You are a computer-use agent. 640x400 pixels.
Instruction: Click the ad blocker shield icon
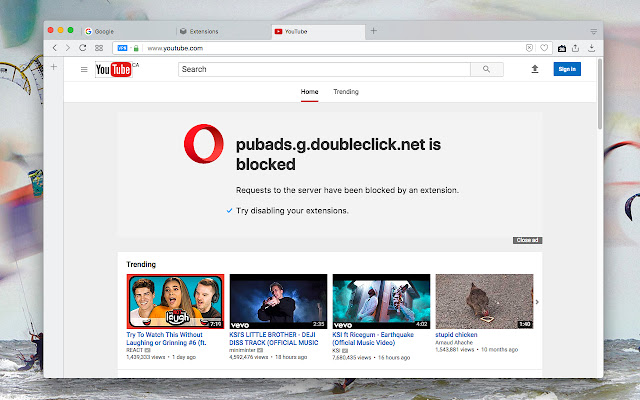[x=529, y=48]
